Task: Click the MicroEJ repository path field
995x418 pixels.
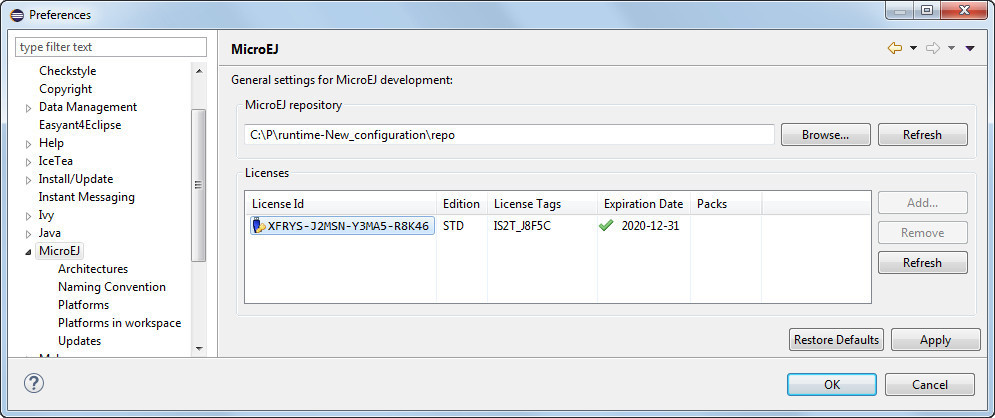Action: point(510,134)
